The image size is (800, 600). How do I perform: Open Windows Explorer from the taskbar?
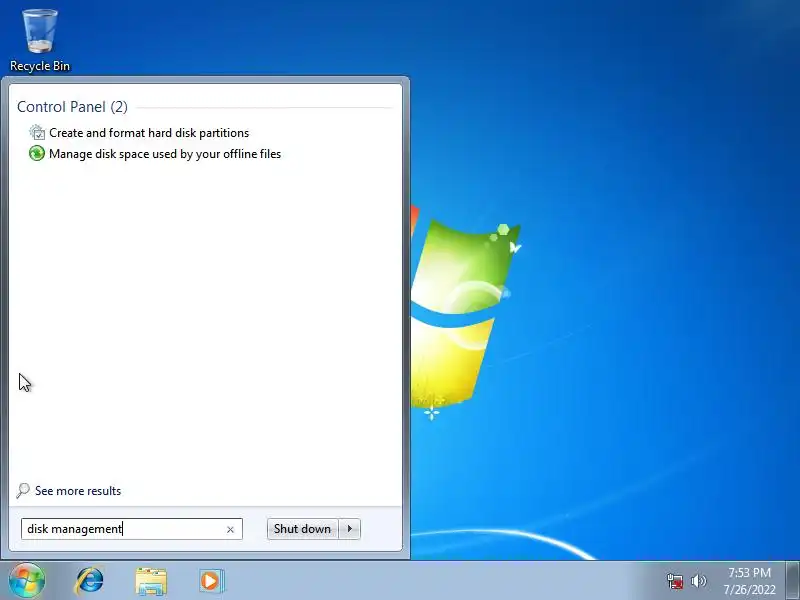tap(151, 581)
